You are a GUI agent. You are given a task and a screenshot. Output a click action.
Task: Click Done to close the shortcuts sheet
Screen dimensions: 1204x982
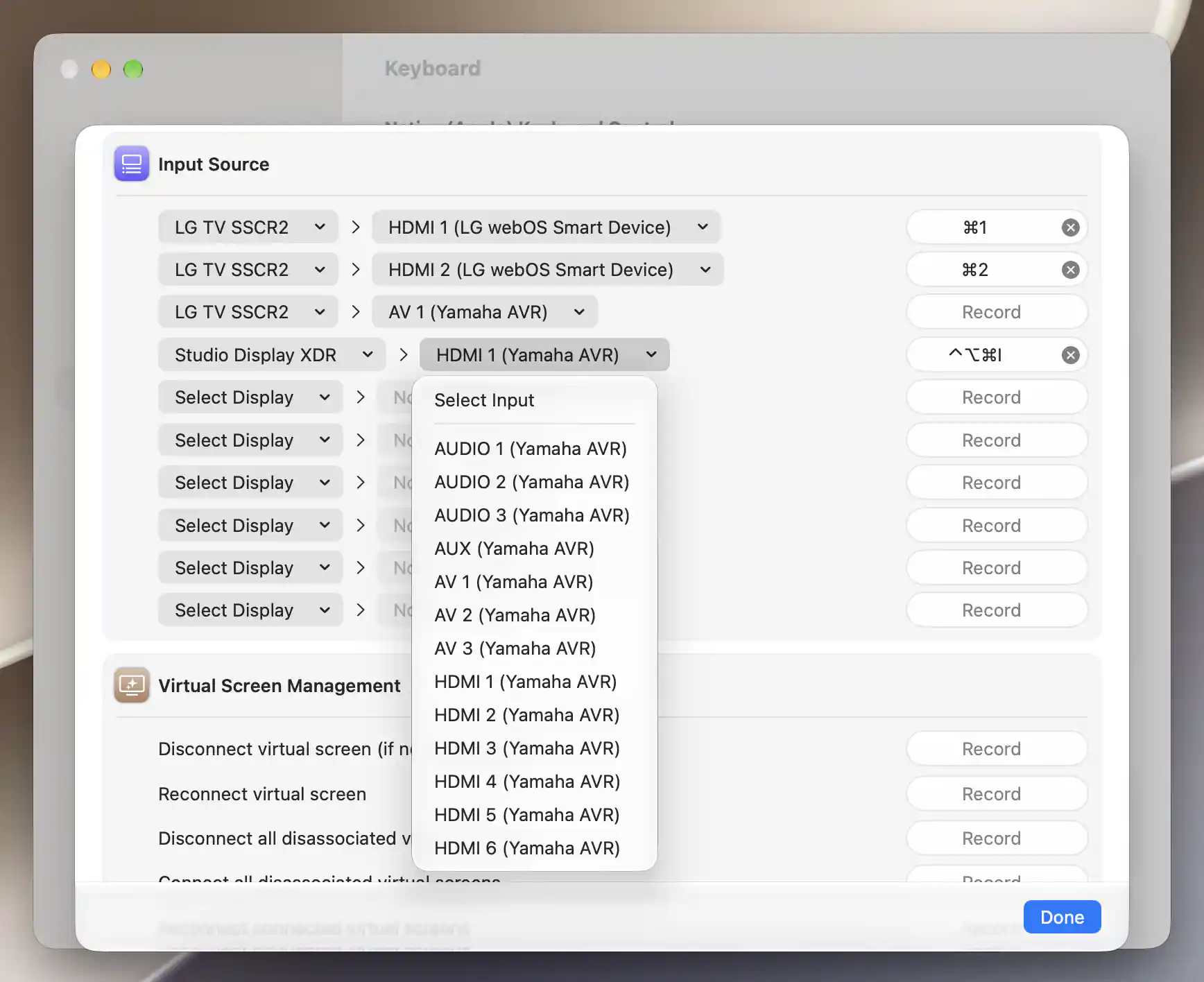click(1062, 917)
